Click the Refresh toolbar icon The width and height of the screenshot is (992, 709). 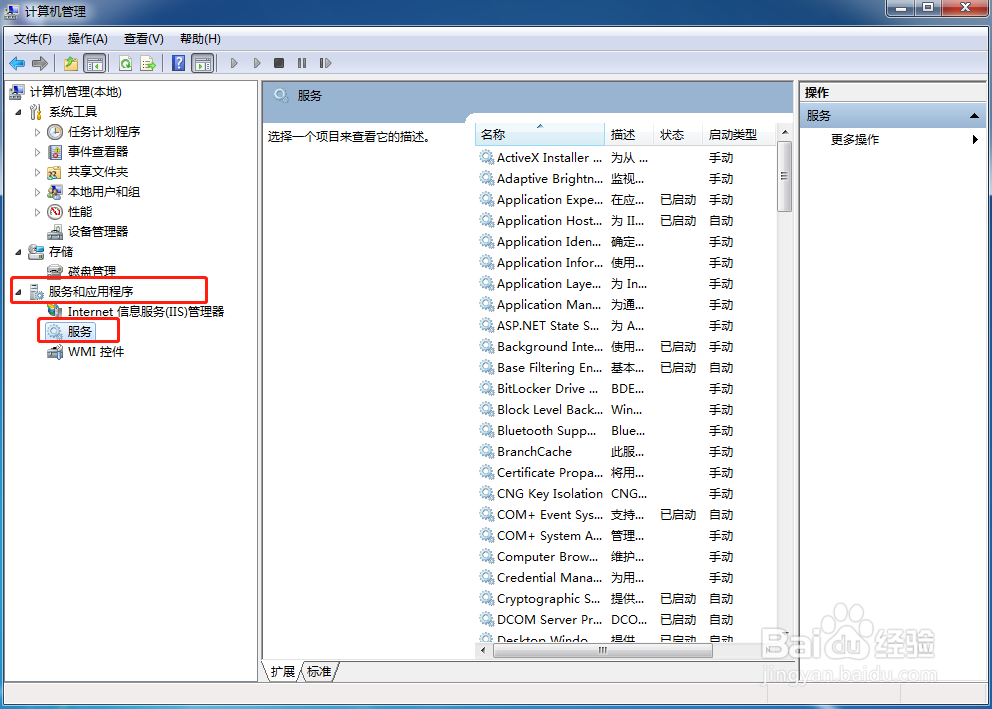click(122, 63)
